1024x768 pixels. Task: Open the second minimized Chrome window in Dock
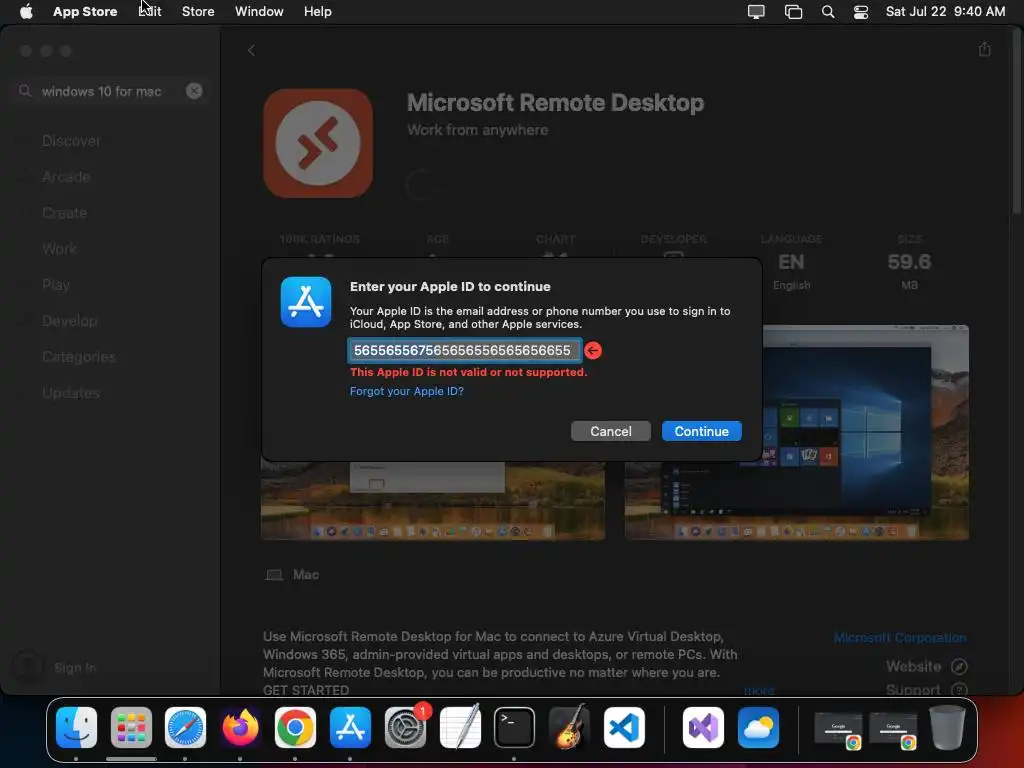point(893,729)
